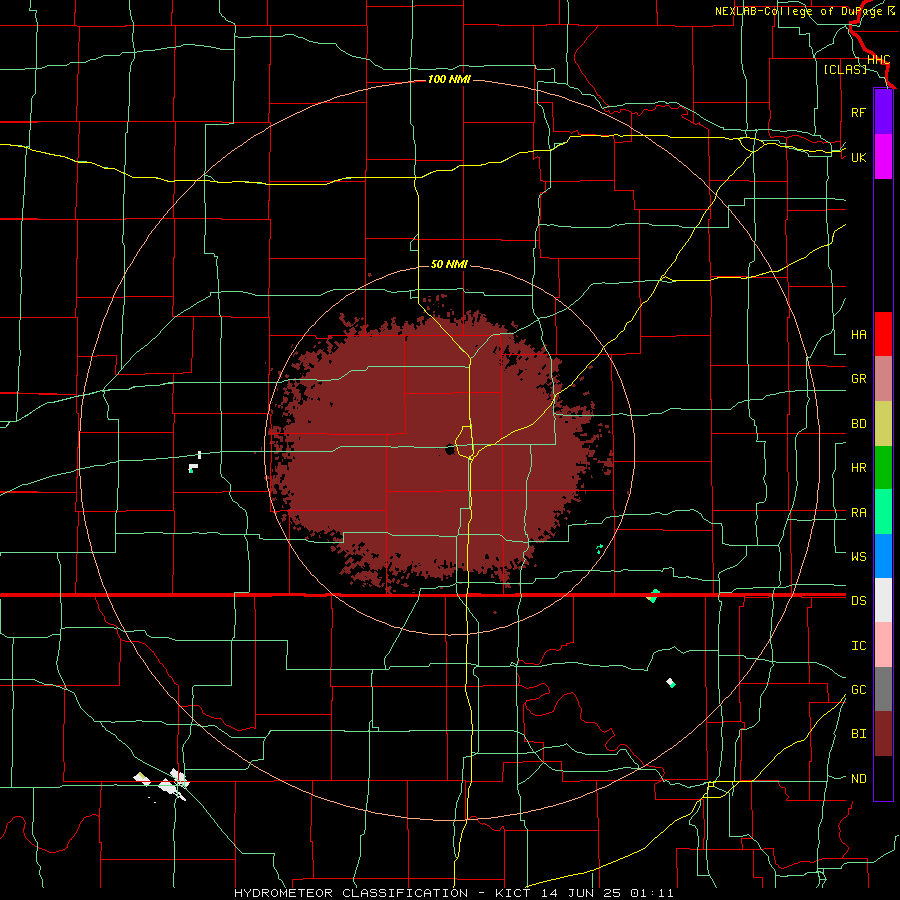The height and width of the screenshot is (900, 900).
Task: Click the GR legend label
Action: point(858,379)
